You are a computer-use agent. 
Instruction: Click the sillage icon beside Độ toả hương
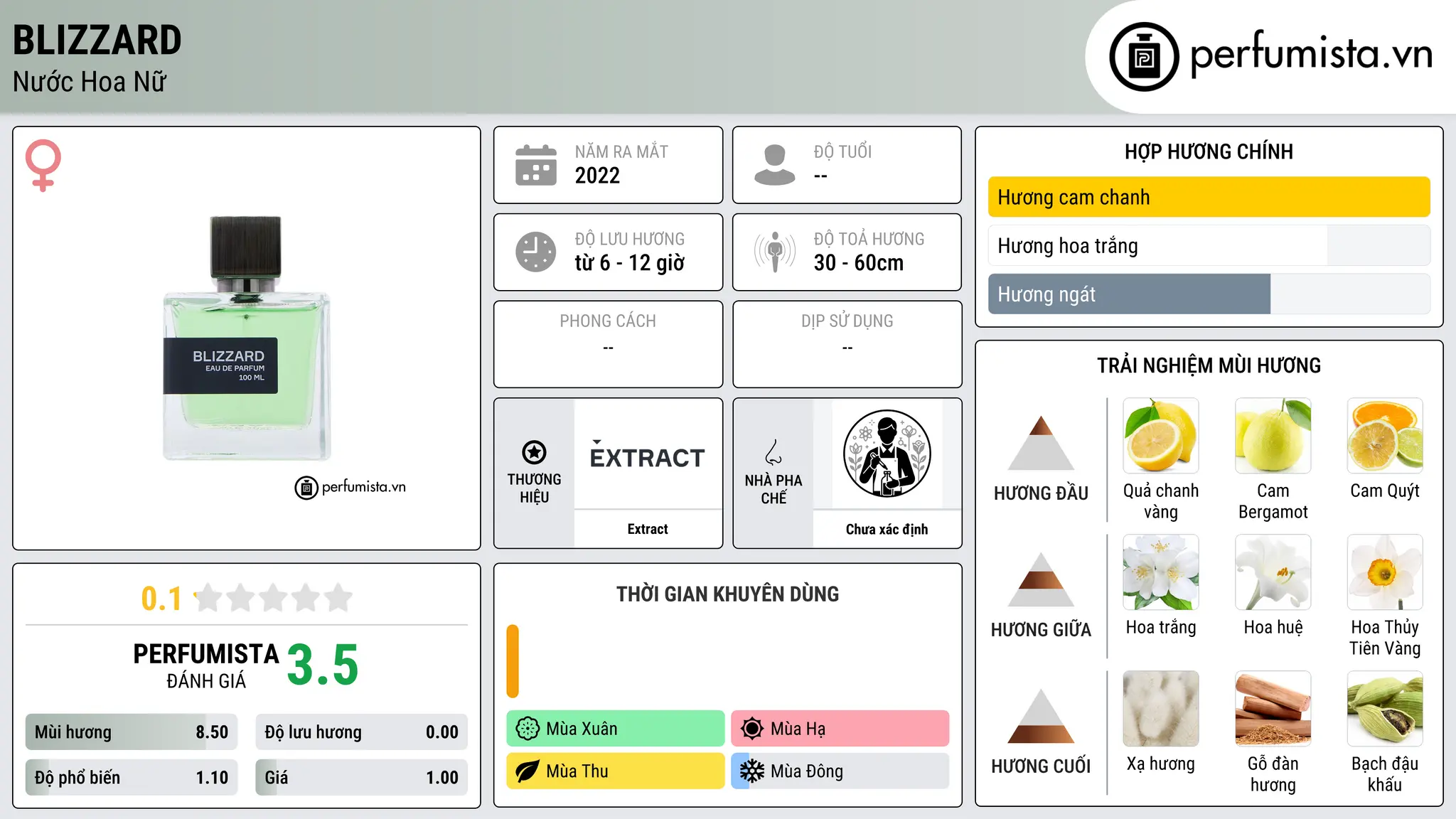[775, 252]
